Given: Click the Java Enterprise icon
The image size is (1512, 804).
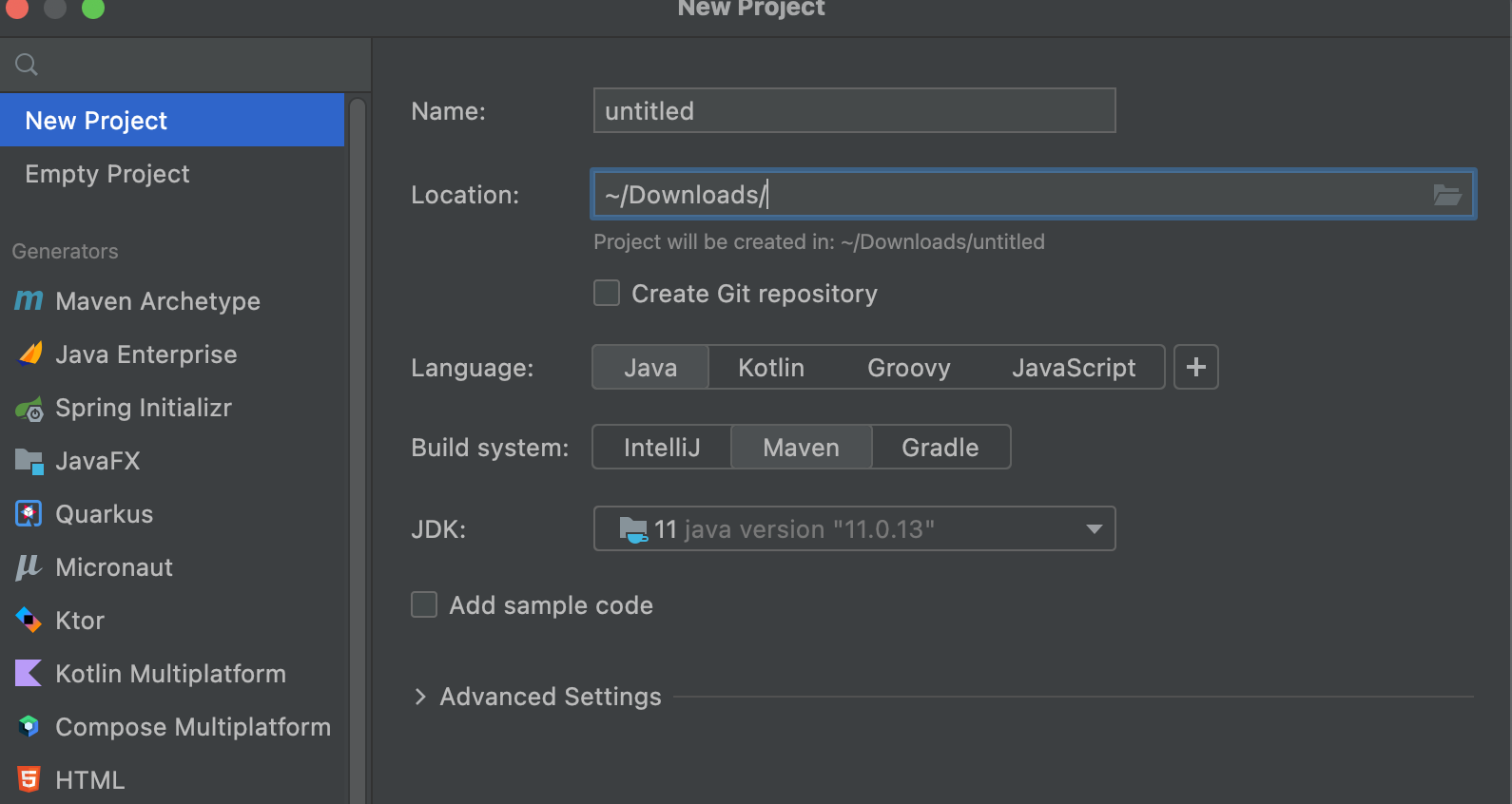Looking at the screenshot, I should coord(29,354).
